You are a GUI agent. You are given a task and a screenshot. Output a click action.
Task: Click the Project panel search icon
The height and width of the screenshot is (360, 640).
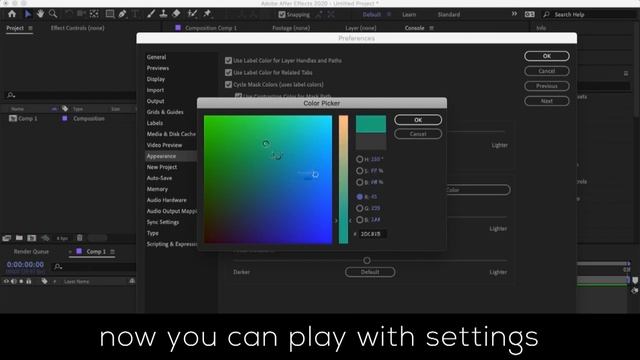click(x=11, y=95)
